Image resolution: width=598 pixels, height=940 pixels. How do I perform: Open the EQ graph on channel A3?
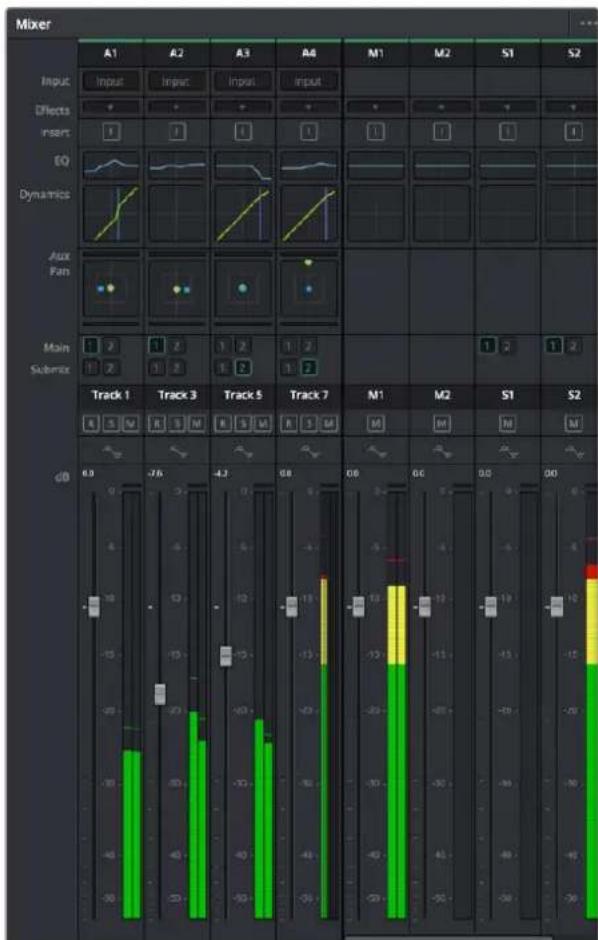243,166
